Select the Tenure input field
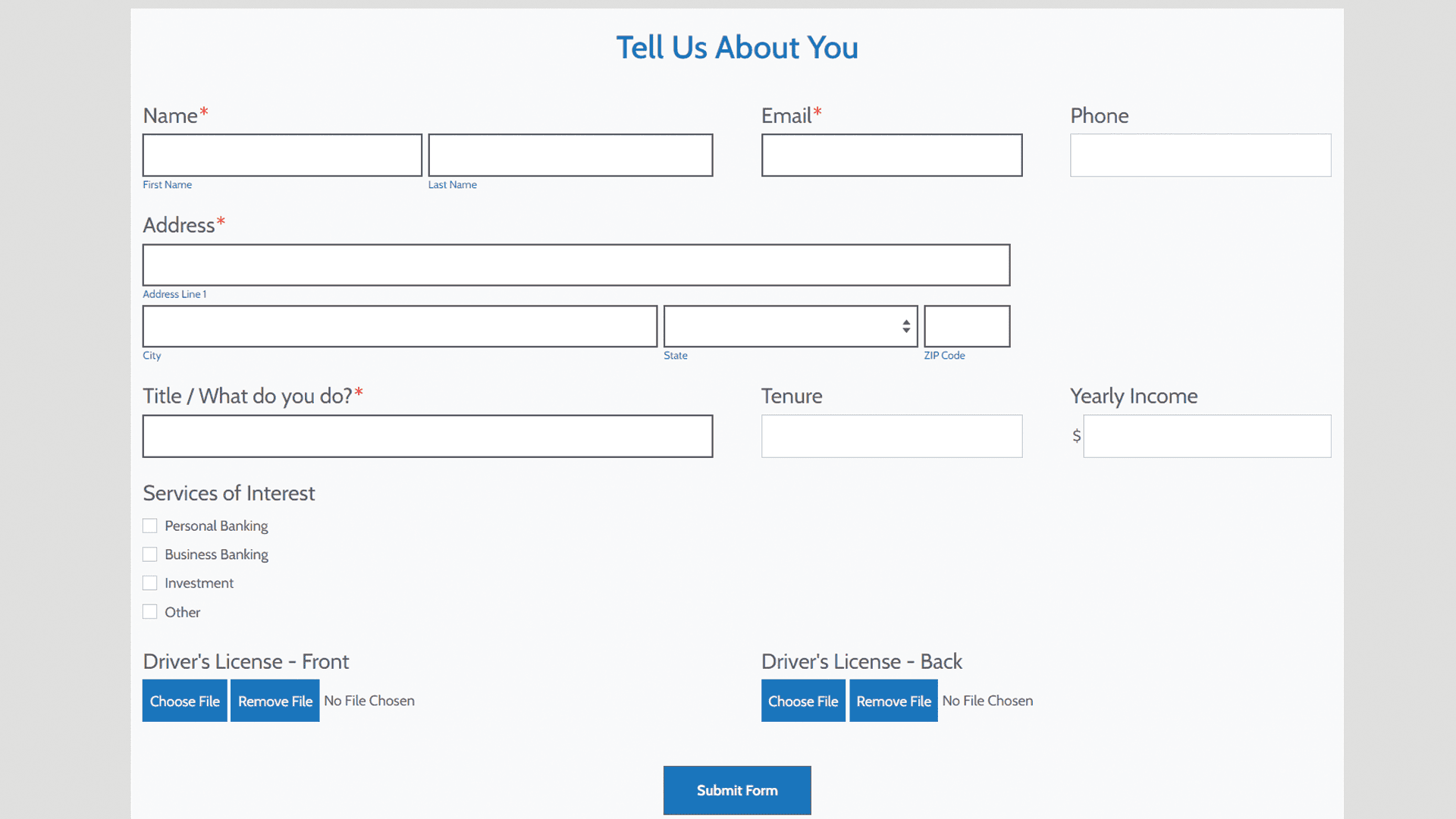Screen dimensions: 1456x819 tap(891, 436)
